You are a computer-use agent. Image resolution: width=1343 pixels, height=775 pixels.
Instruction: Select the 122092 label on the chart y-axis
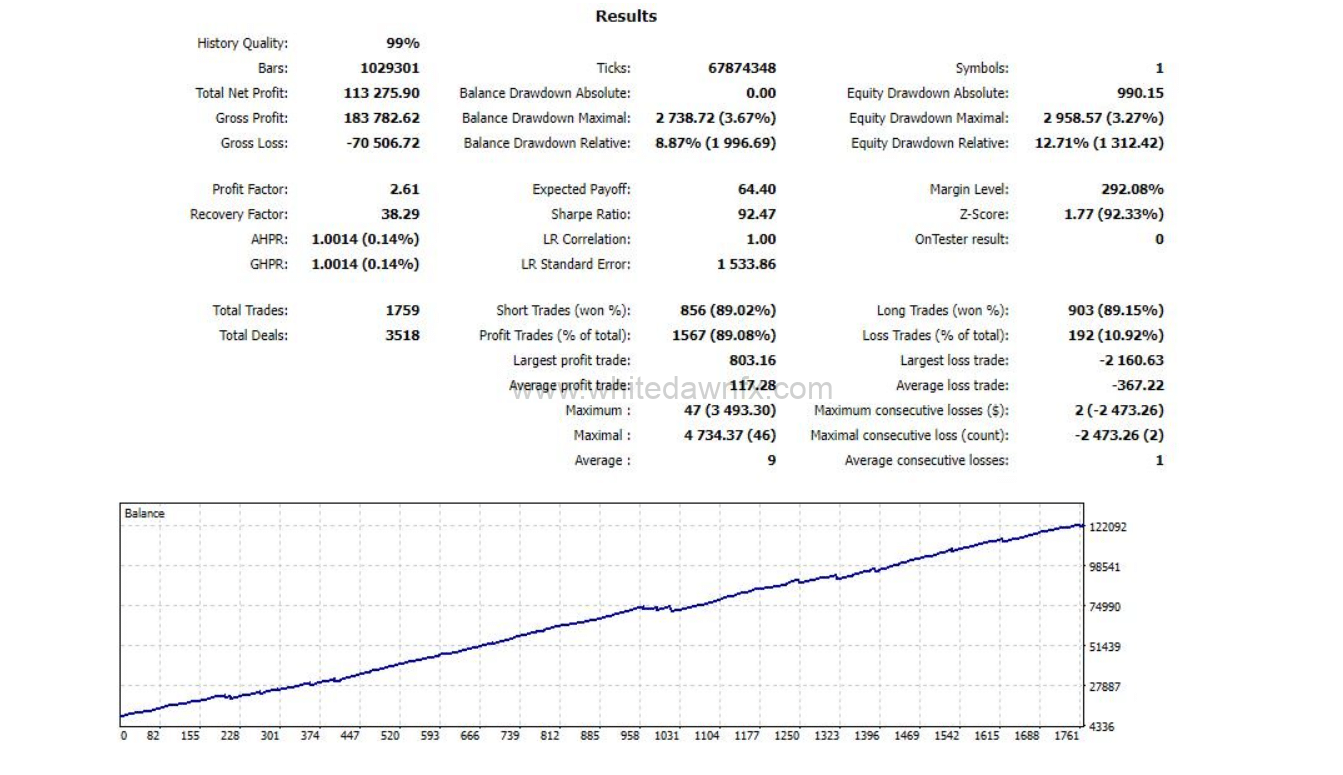click(1108, 527)
